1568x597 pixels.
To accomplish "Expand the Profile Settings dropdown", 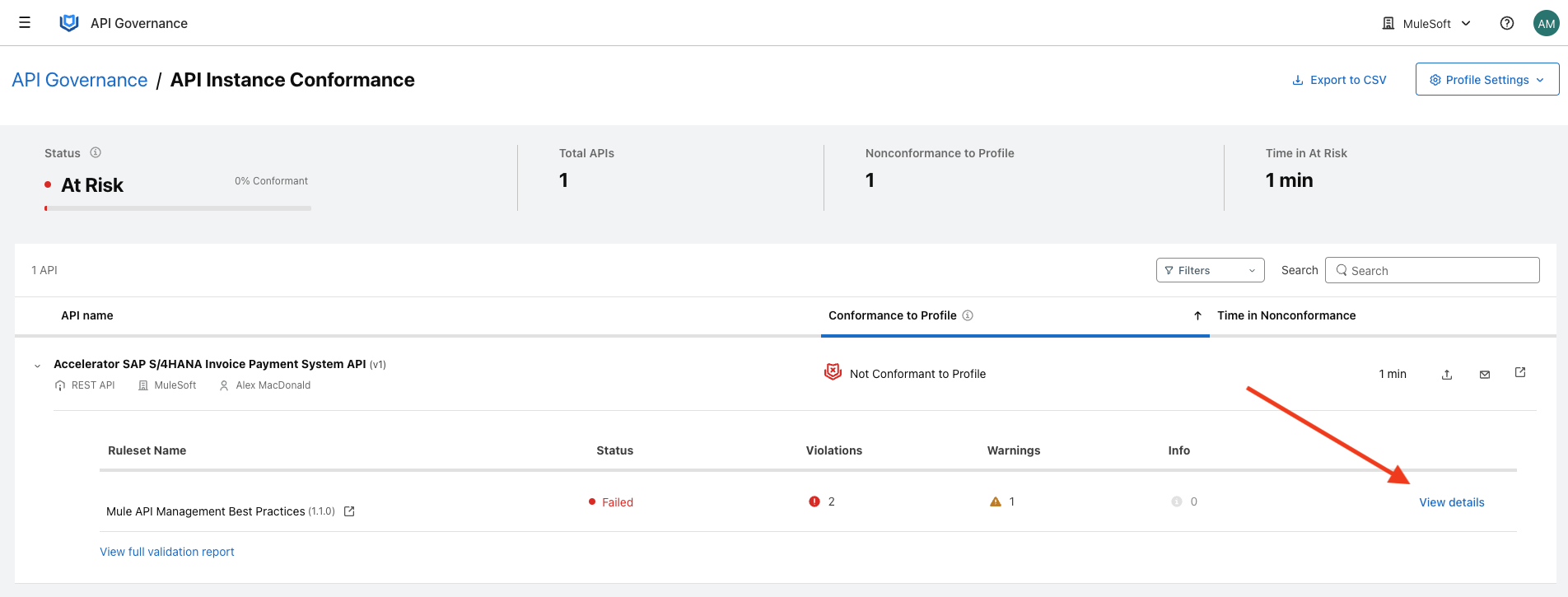I will pos(1486,80).
